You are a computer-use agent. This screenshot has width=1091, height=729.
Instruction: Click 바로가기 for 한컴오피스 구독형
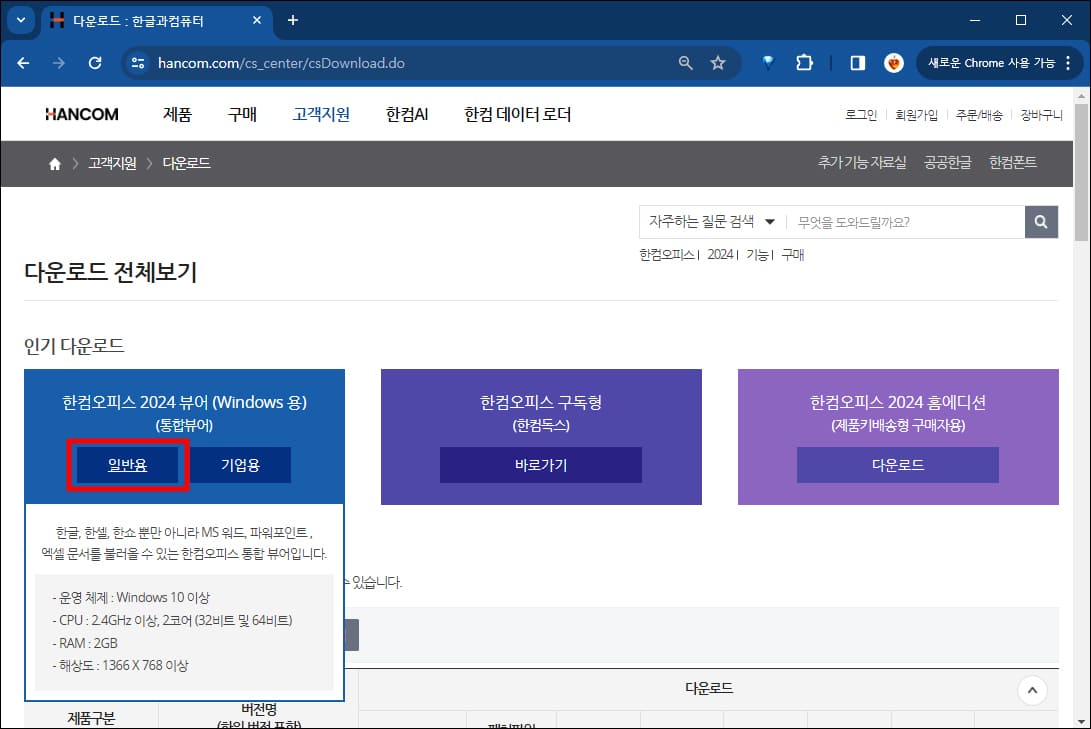coord(540,464)
